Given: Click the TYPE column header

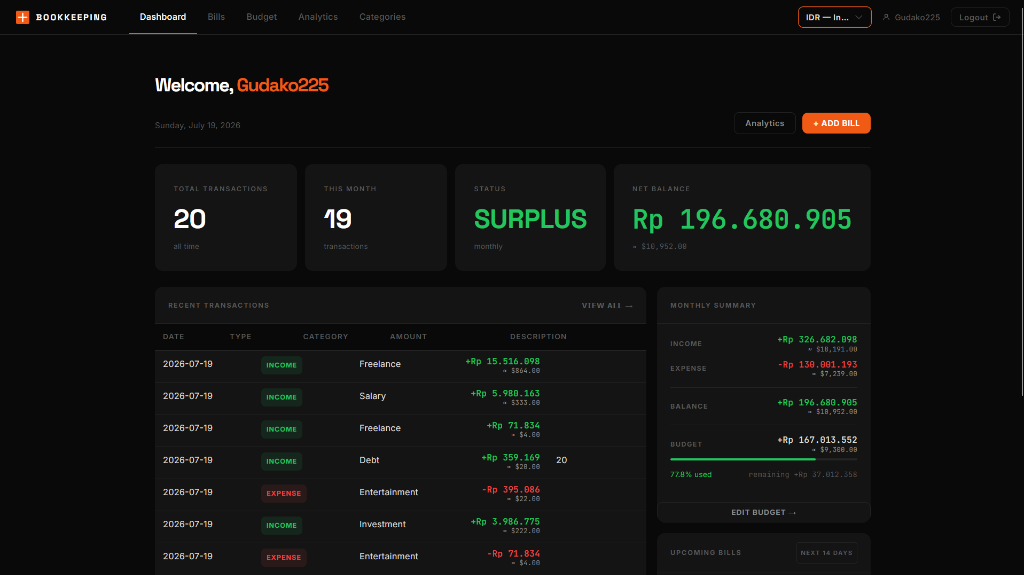Looking at the screenshot, I should click(240, 337).
